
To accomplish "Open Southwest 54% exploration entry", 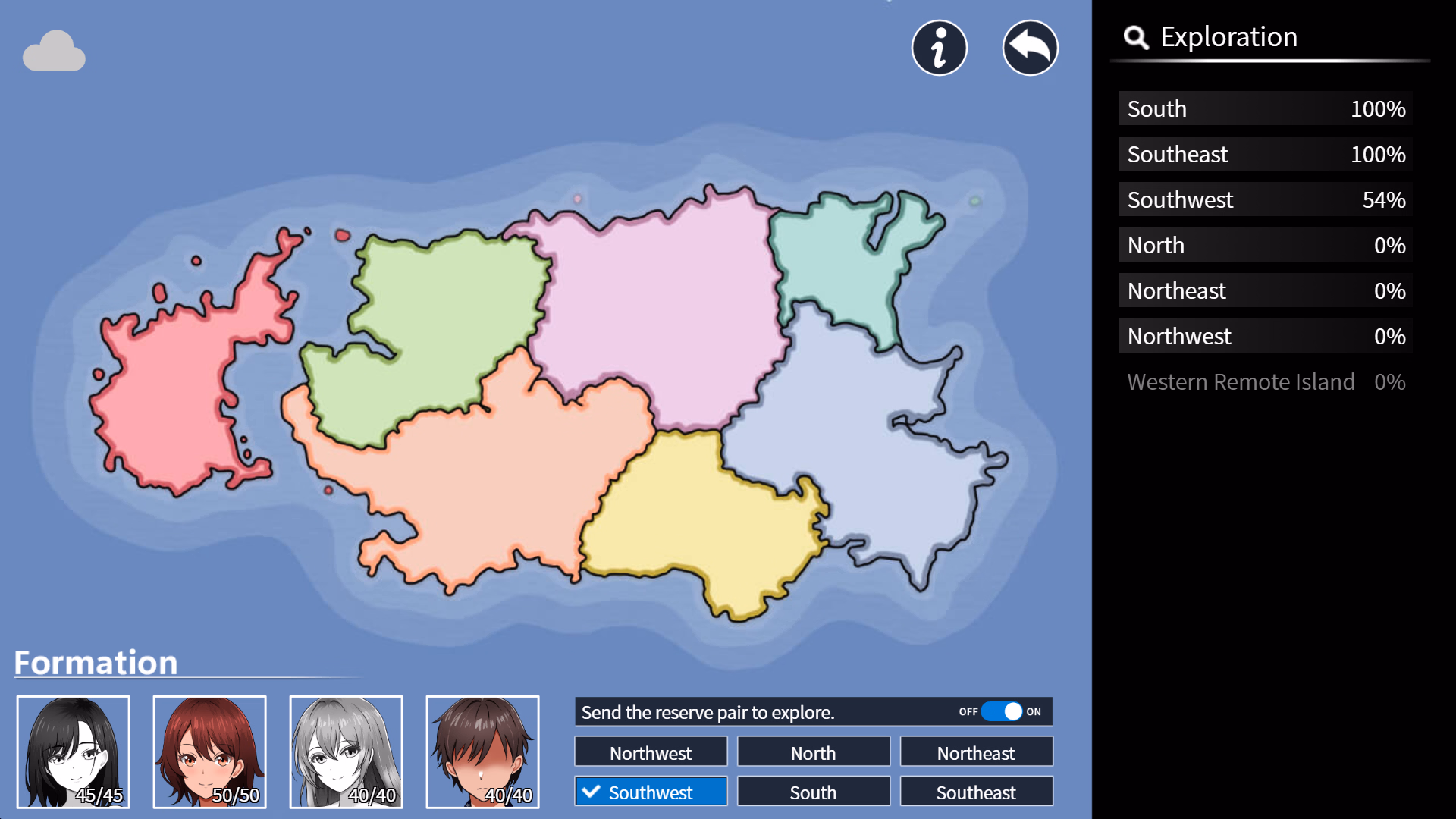I will coord(1265,199).
